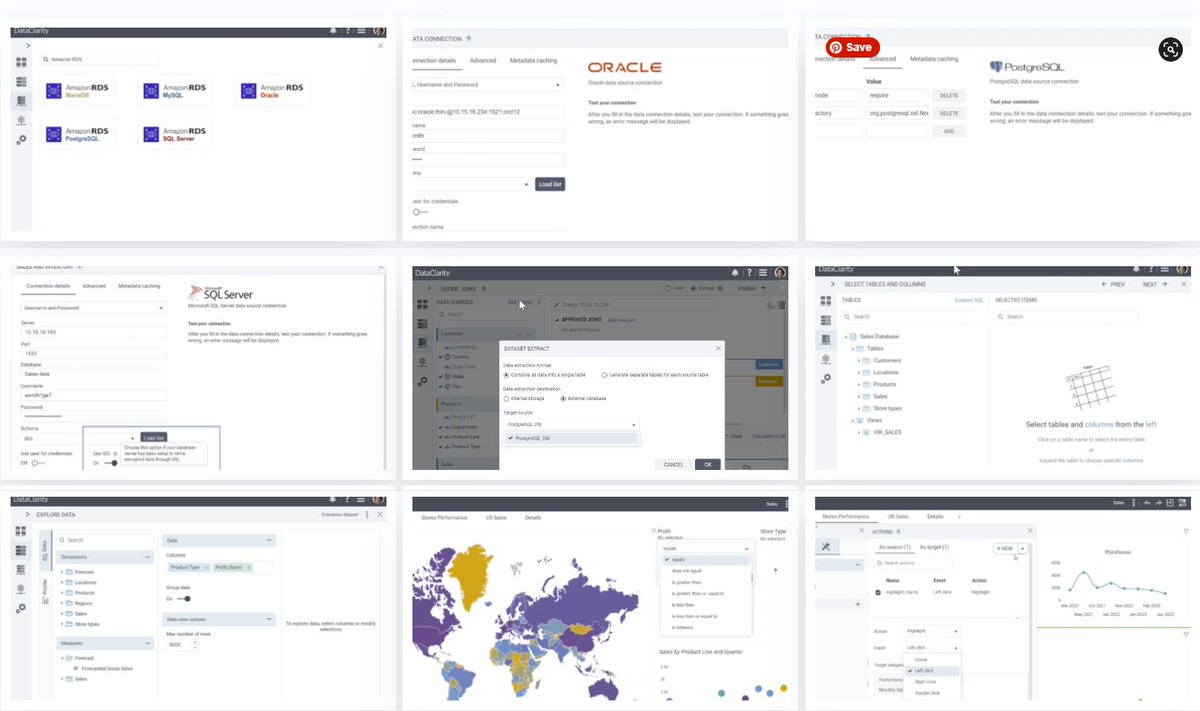Click the Amazon RDS search field
The height and width of the screenshot is (711, 1200).
pos(100,59)
